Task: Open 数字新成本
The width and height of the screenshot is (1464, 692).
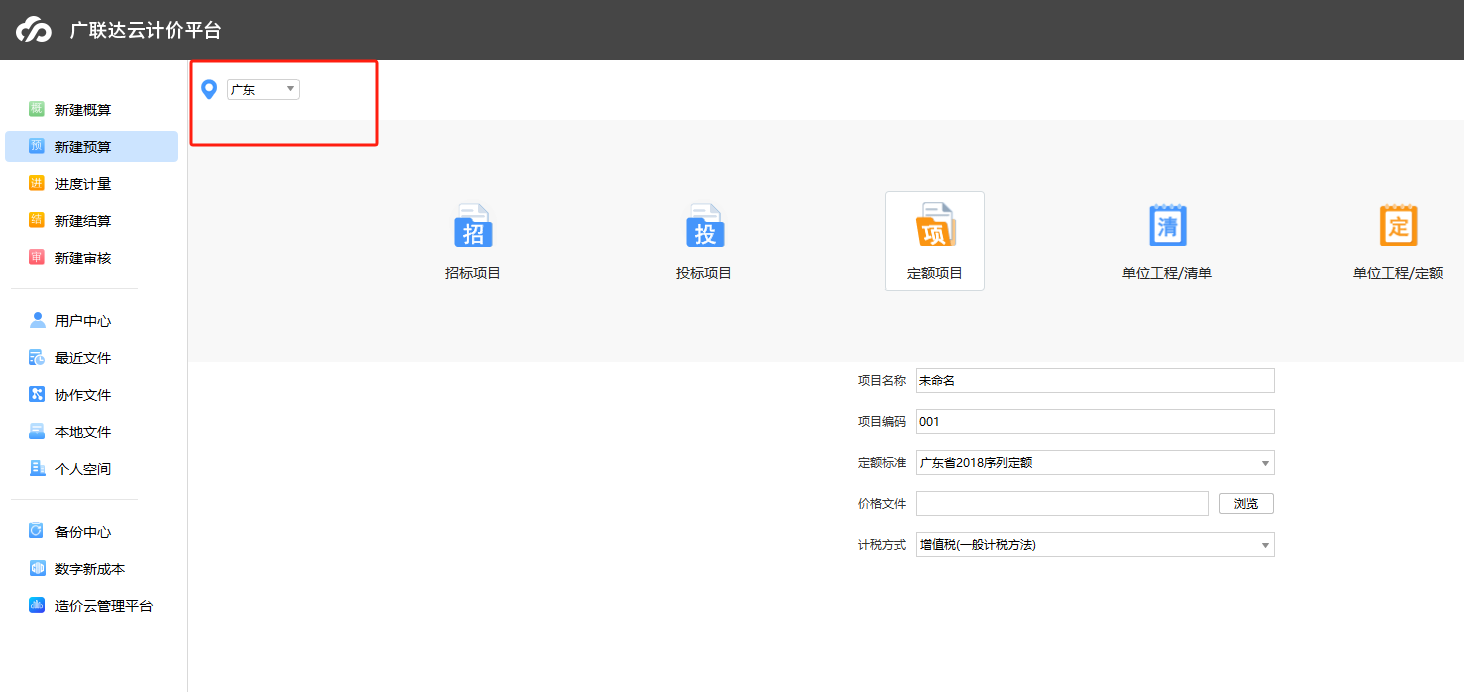Action: click(91, 568)
